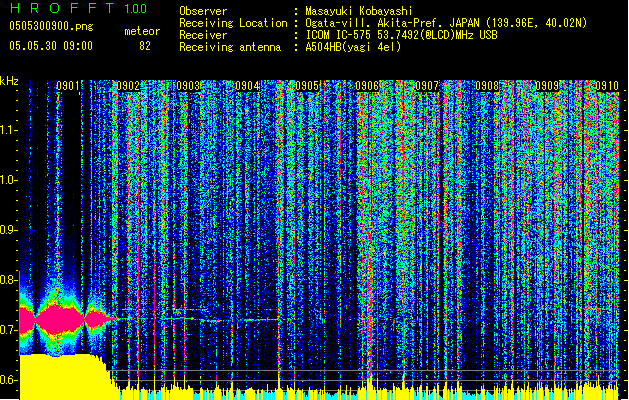This screenshot has width=629, height=400.
Task: Click the 0905 time marker
Action: (307, 86)
